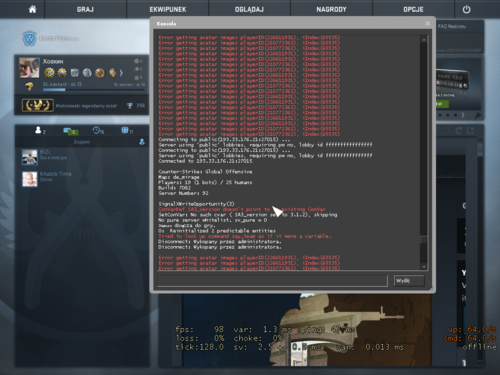Select a store carousel page dot
Image resolution: width=500 pixels, height=375 pixels.
[x=448, y=115]
